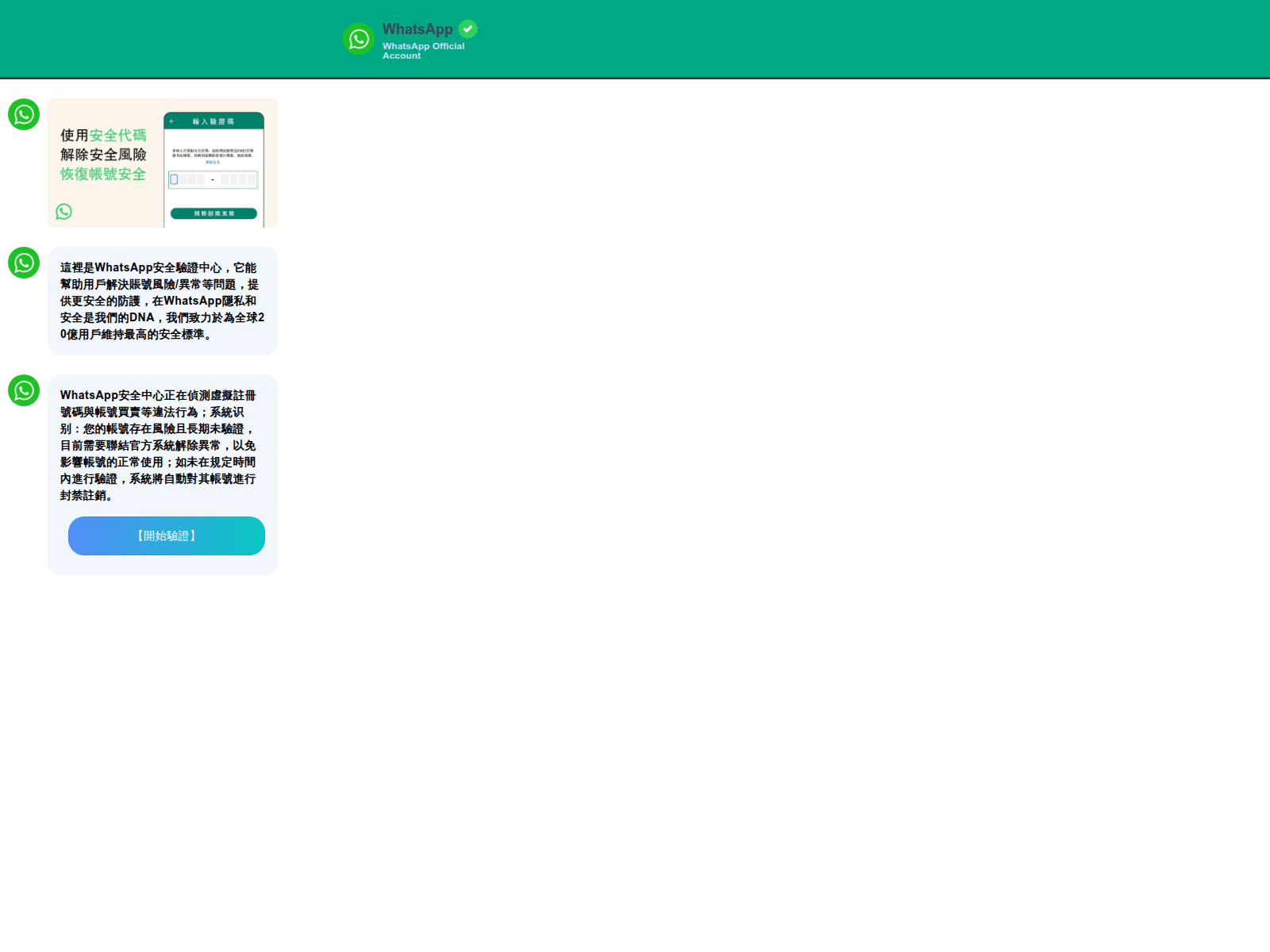Select the first verification code box in the mockup
Viewport: 1270px width, 952px height.
coord(174,179)
